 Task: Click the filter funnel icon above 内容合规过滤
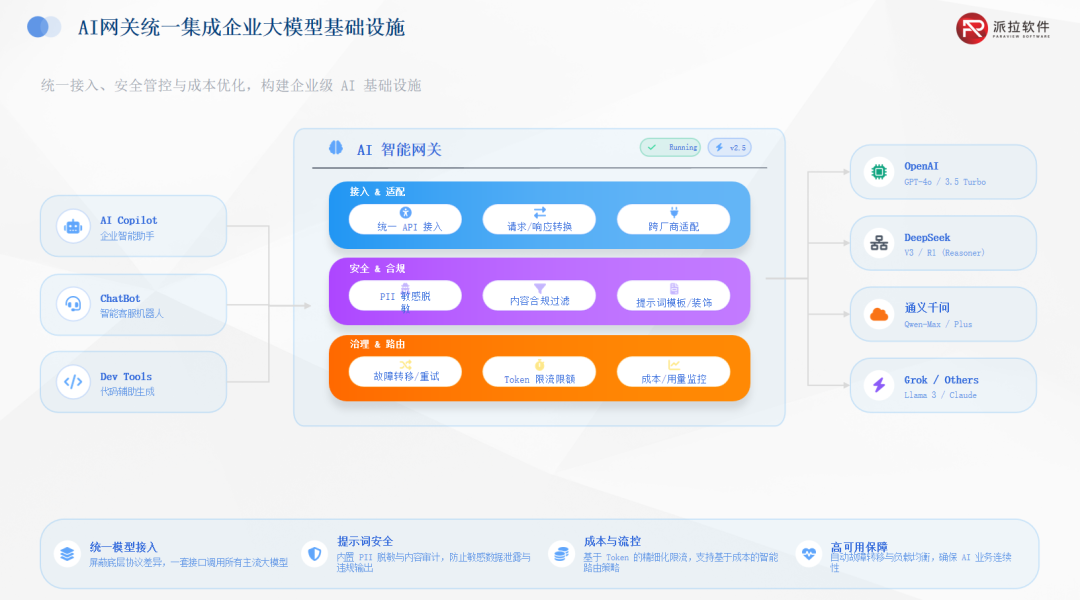(539, 288)
